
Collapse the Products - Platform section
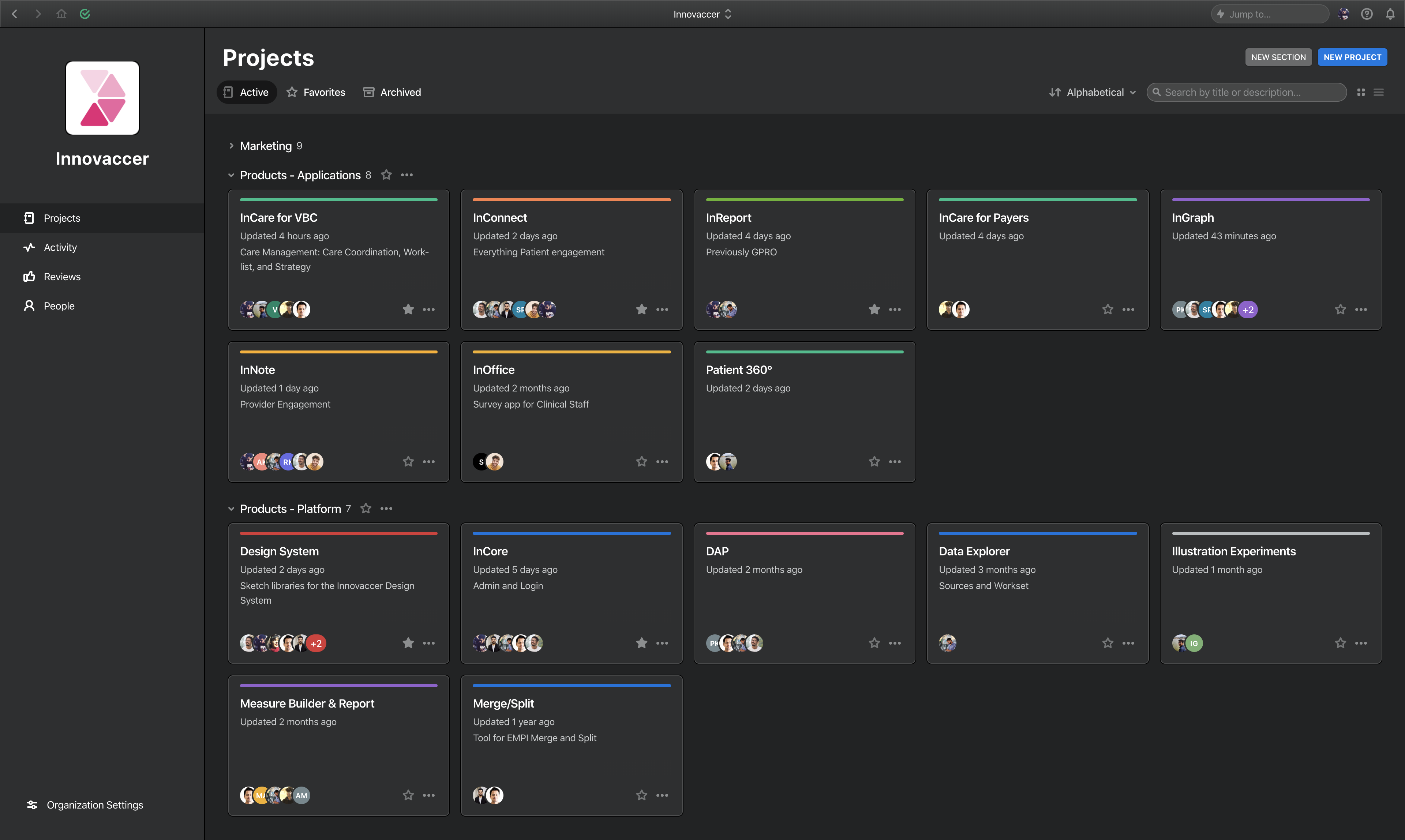231,509
